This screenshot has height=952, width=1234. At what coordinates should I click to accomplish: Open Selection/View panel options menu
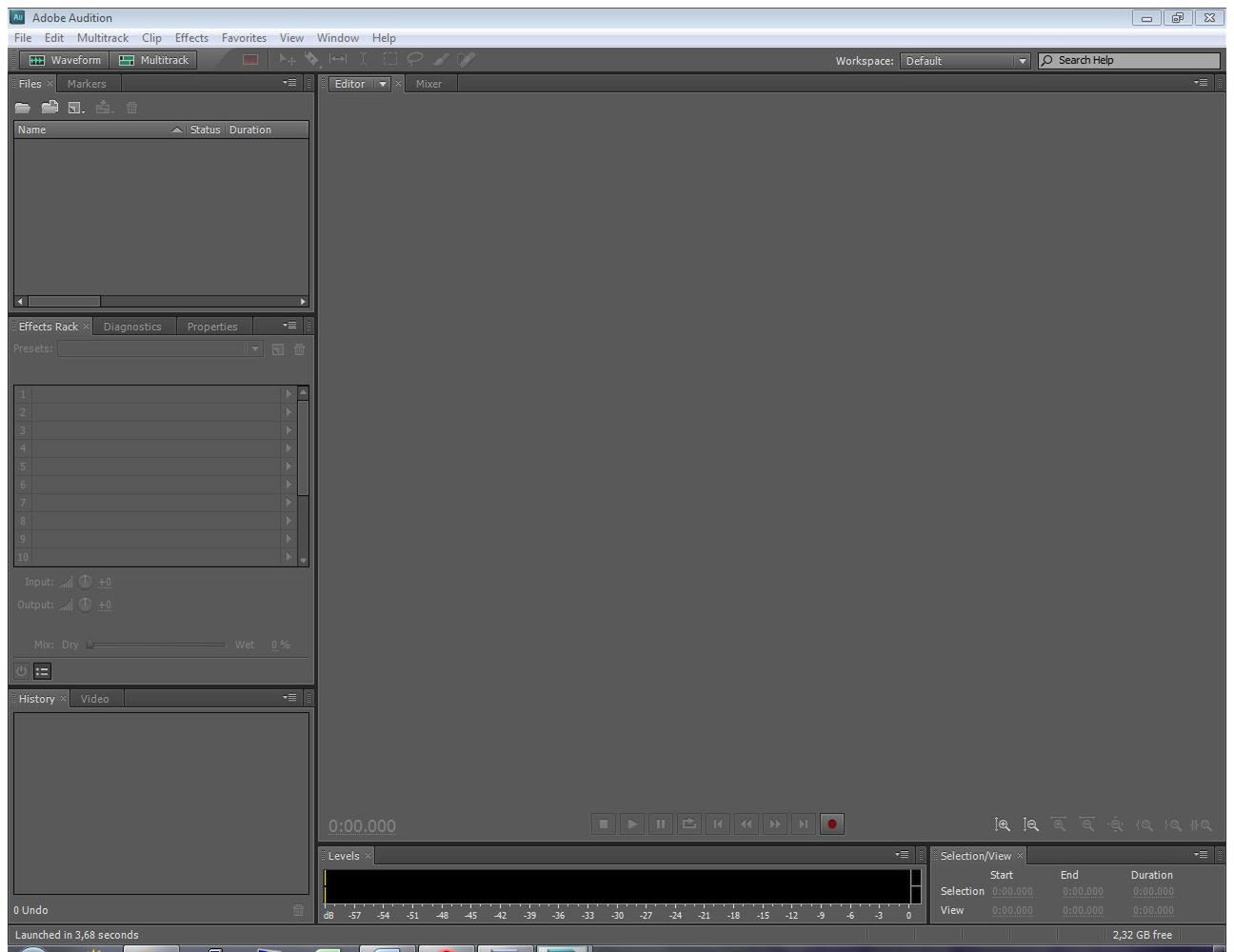point(1201,855)
